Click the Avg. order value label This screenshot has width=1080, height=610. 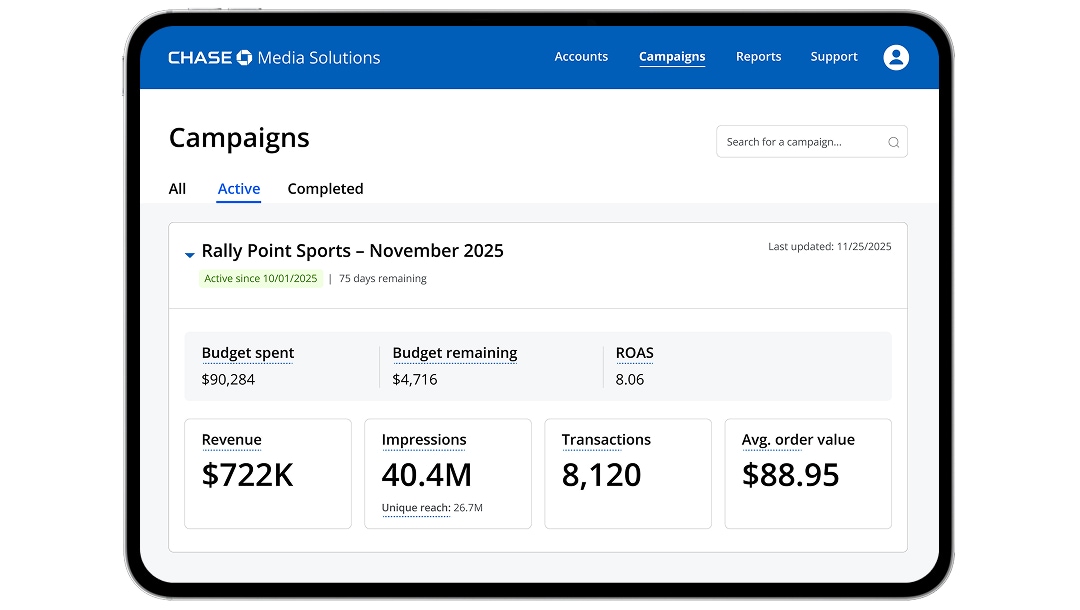798,440
